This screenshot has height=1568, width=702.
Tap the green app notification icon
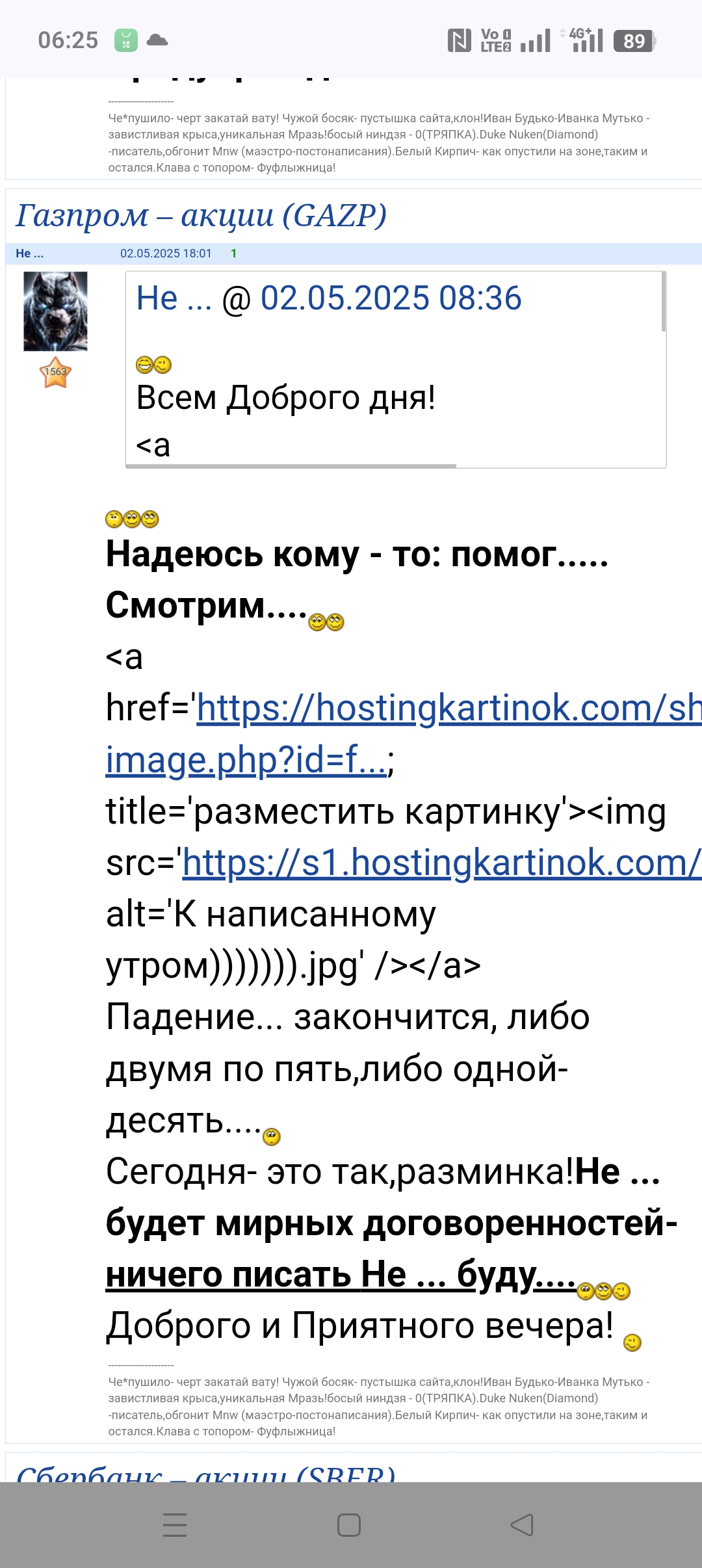(126, 40)
